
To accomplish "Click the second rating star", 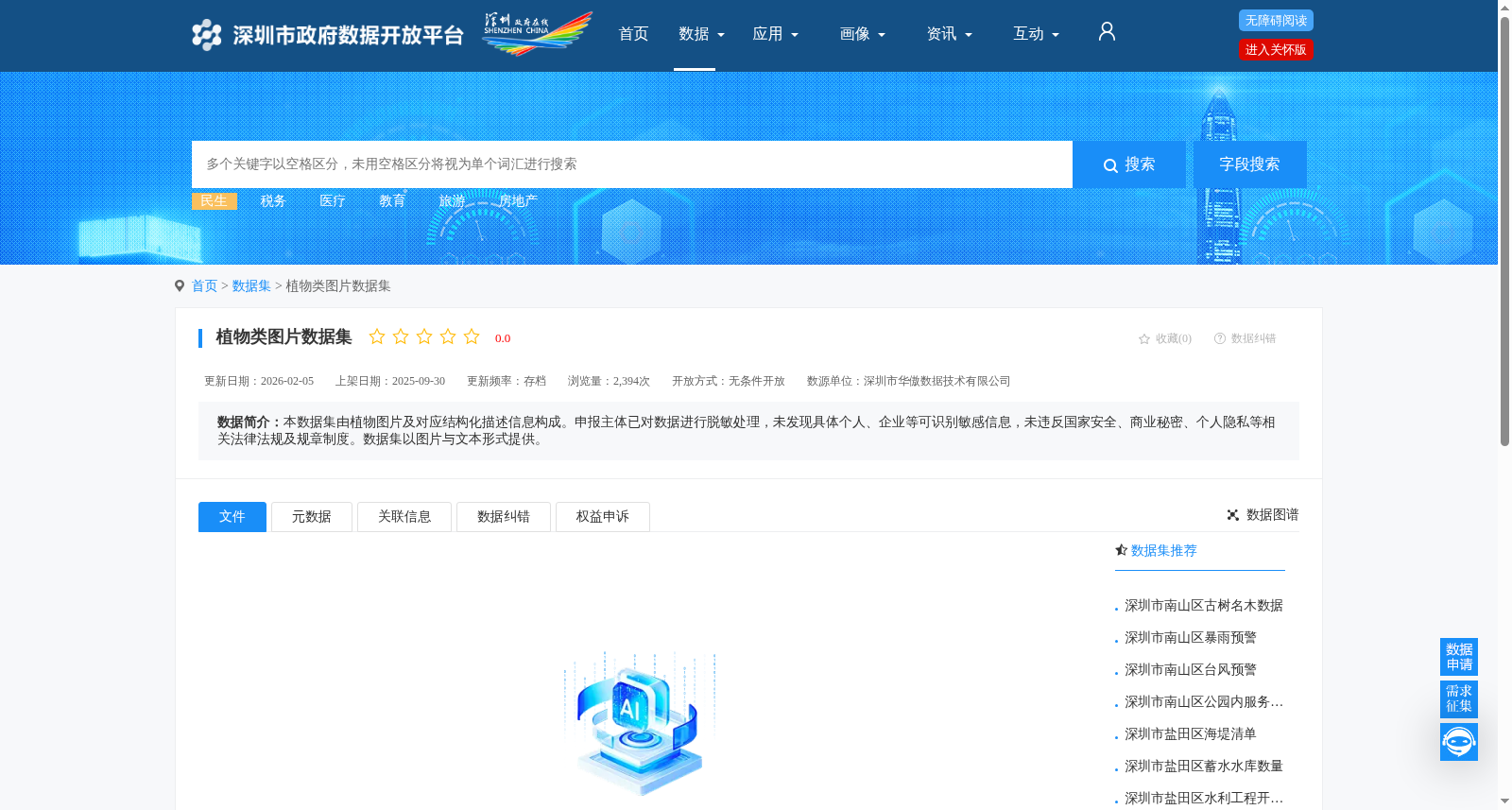I will tap(401, 336).
